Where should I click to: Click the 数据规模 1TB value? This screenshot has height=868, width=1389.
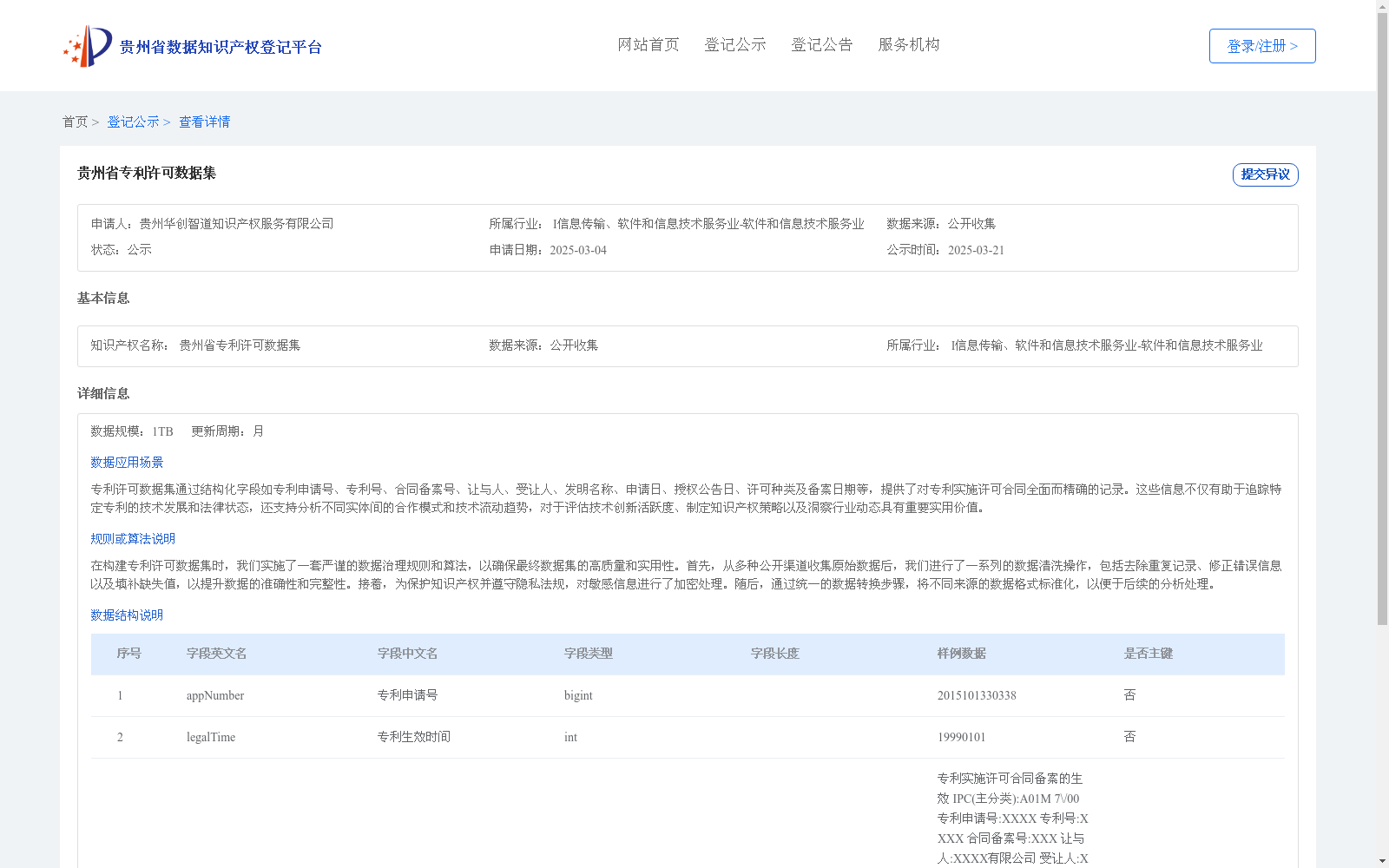click(162, 431)
